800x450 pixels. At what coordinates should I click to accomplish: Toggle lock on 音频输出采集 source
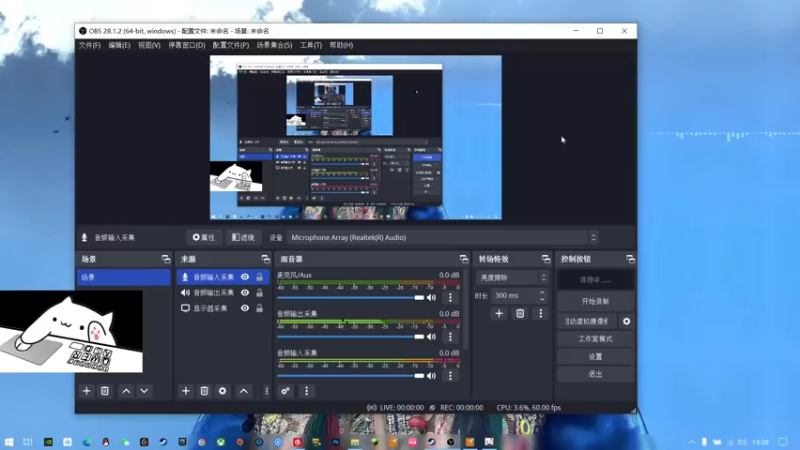[x=259, y=293]
